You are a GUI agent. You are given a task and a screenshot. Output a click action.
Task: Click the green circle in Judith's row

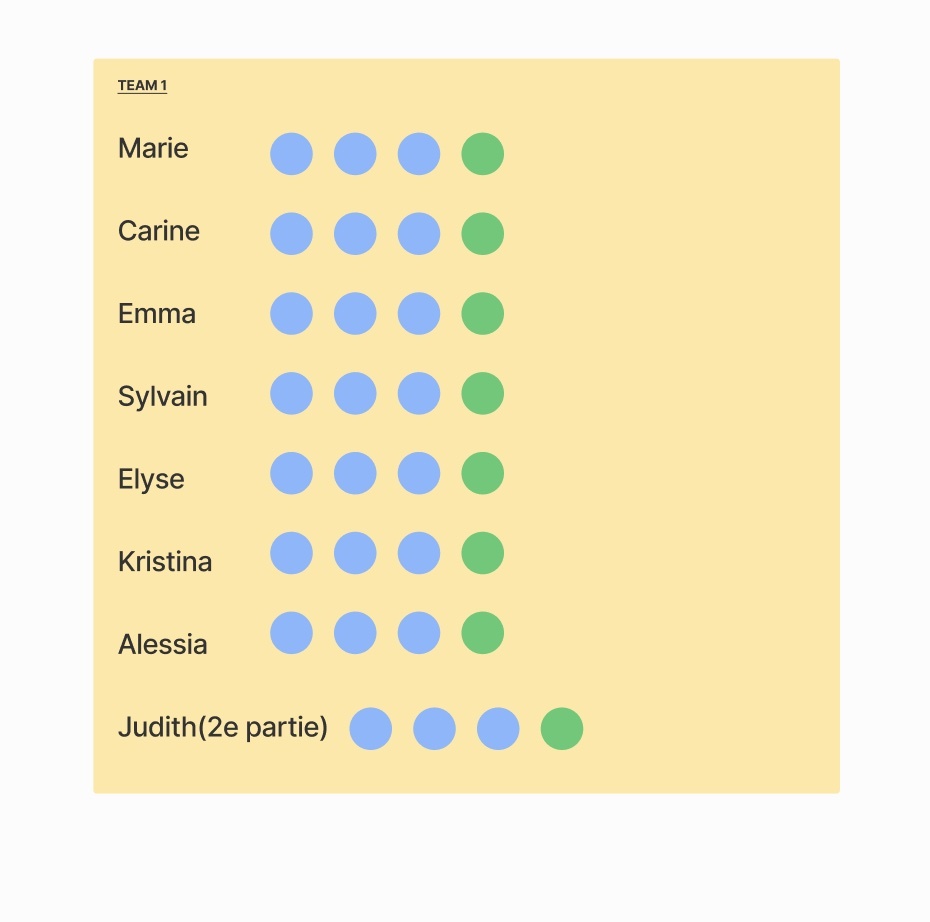point(562,729)
